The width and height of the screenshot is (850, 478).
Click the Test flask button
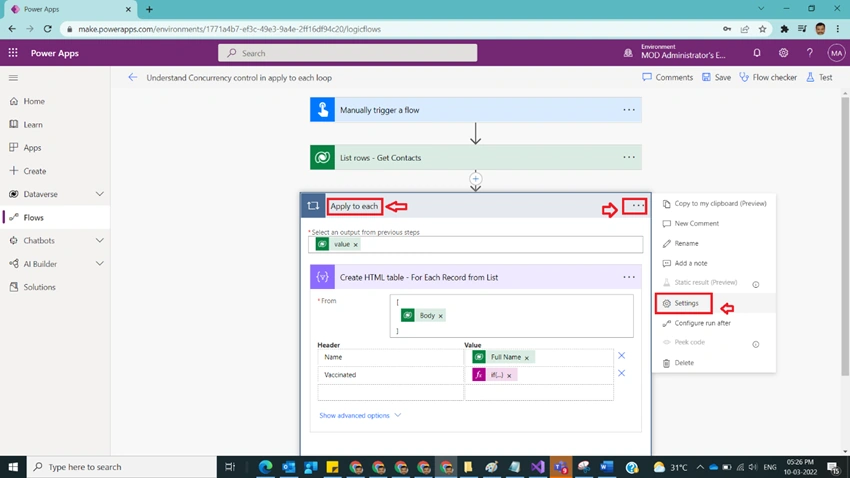[819, 77]
